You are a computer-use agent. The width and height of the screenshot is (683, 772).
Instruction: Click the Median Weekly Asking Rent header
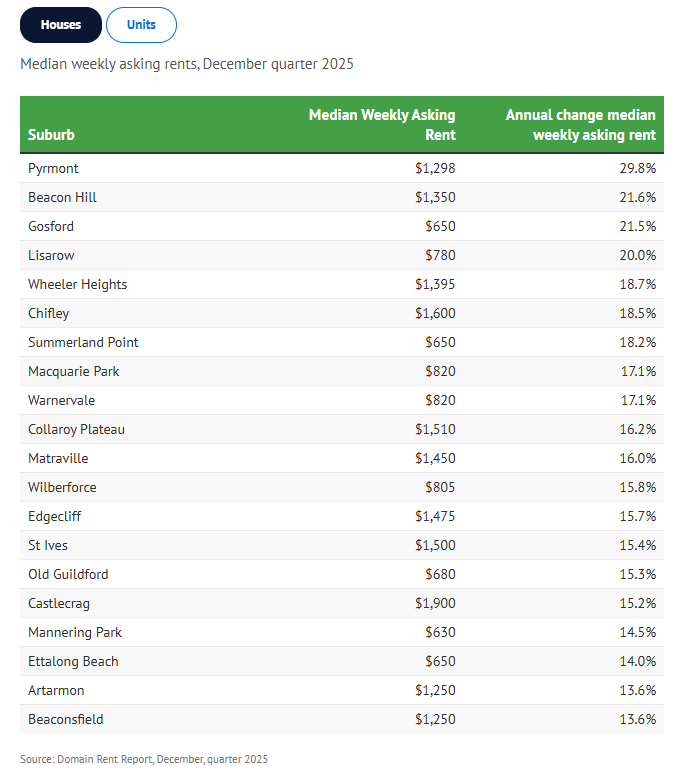point(382,125)
